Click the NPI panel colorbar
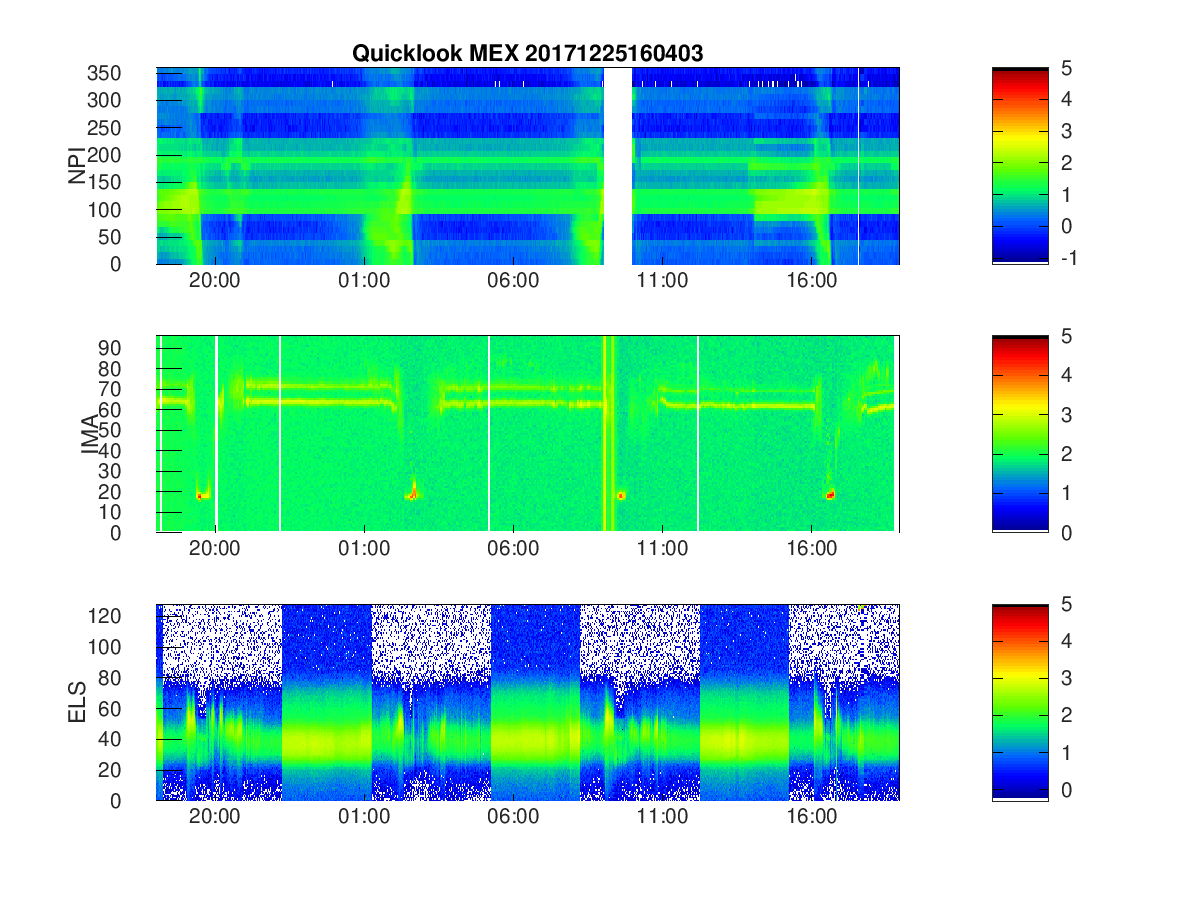The image size is (1200, 900). click(1020, 165)
